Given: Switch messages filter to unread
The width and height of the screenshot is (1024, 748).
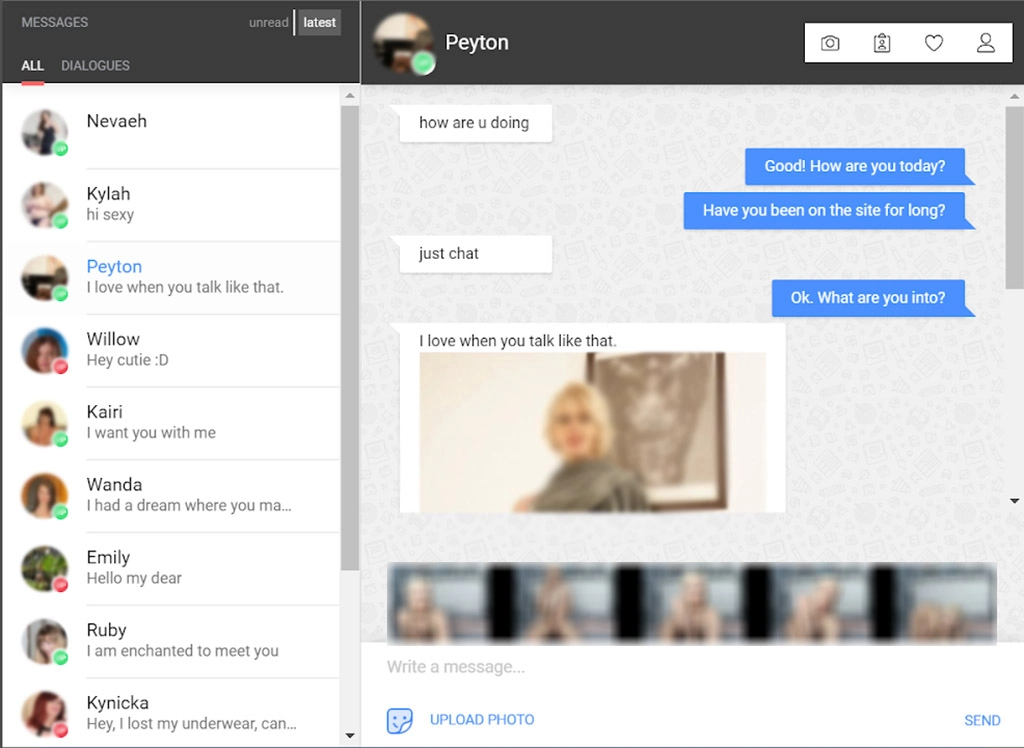Looking at the screenshot, I should click(268, 22).
